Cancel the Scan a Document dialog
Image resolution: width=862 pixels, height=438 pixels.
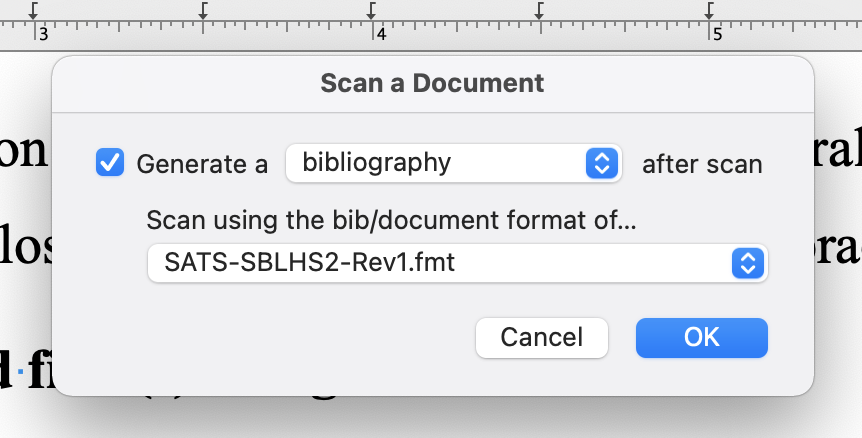point(541,337)
